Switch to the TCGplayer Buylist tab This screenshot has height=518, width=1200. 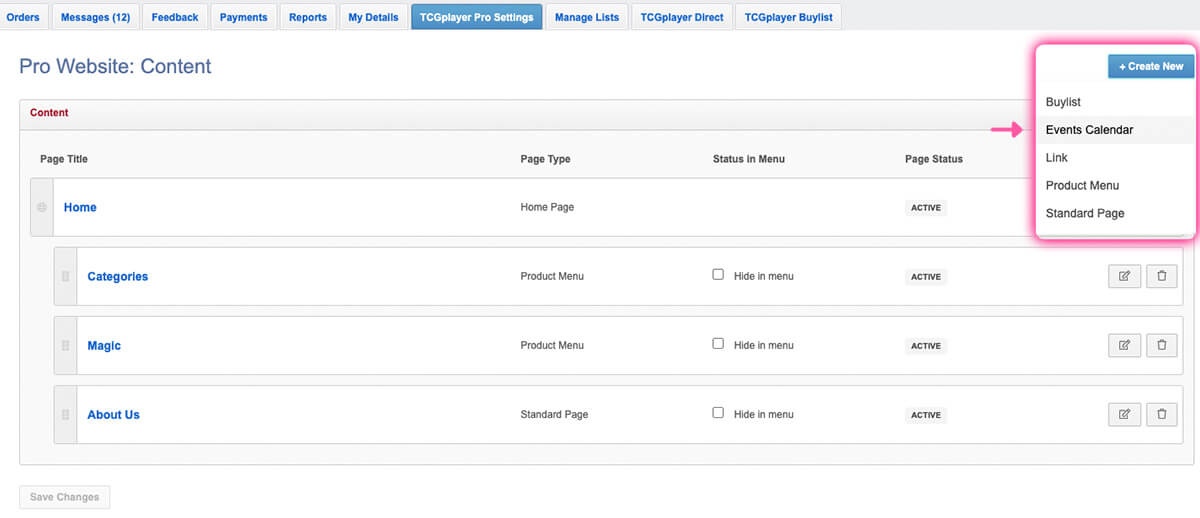point(788,17)
